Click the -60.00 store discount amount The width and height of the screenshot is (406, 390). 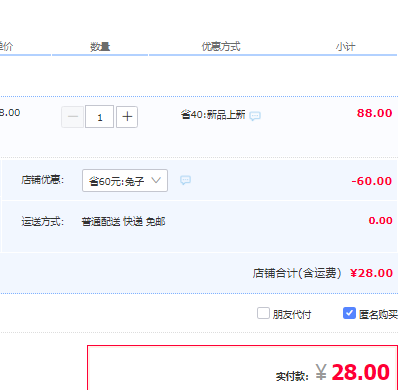pos(372,181)
